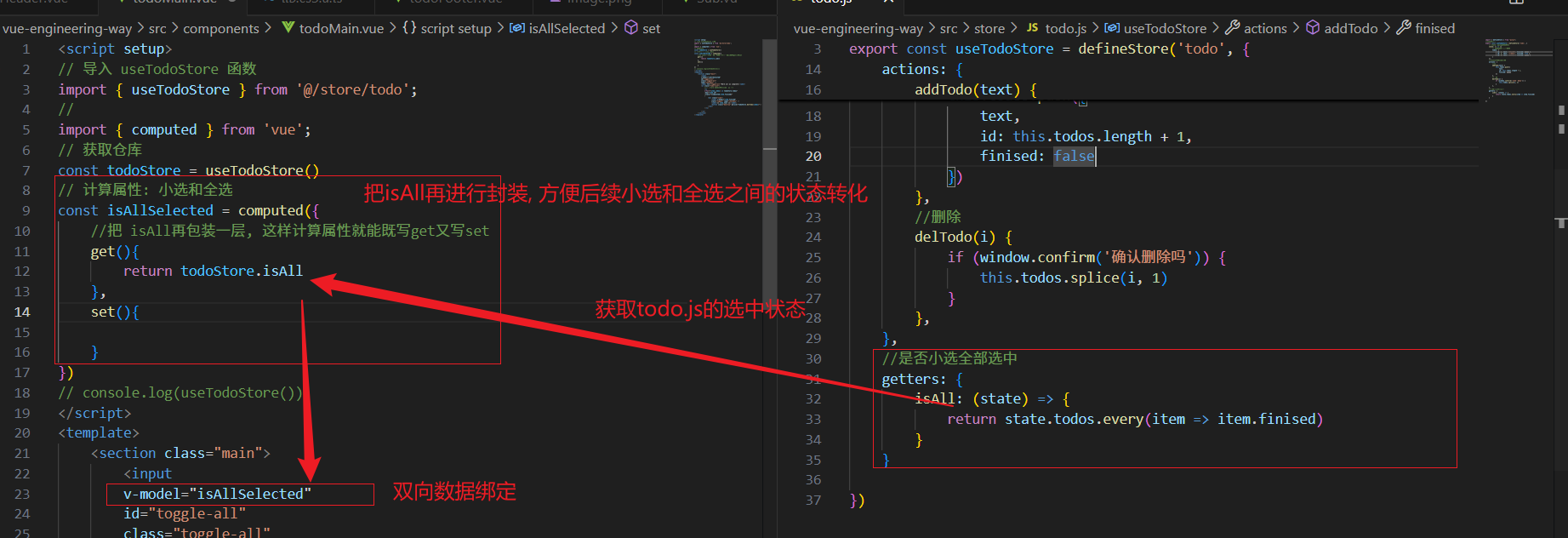Click line number 20 in right editor

(813, 156)
